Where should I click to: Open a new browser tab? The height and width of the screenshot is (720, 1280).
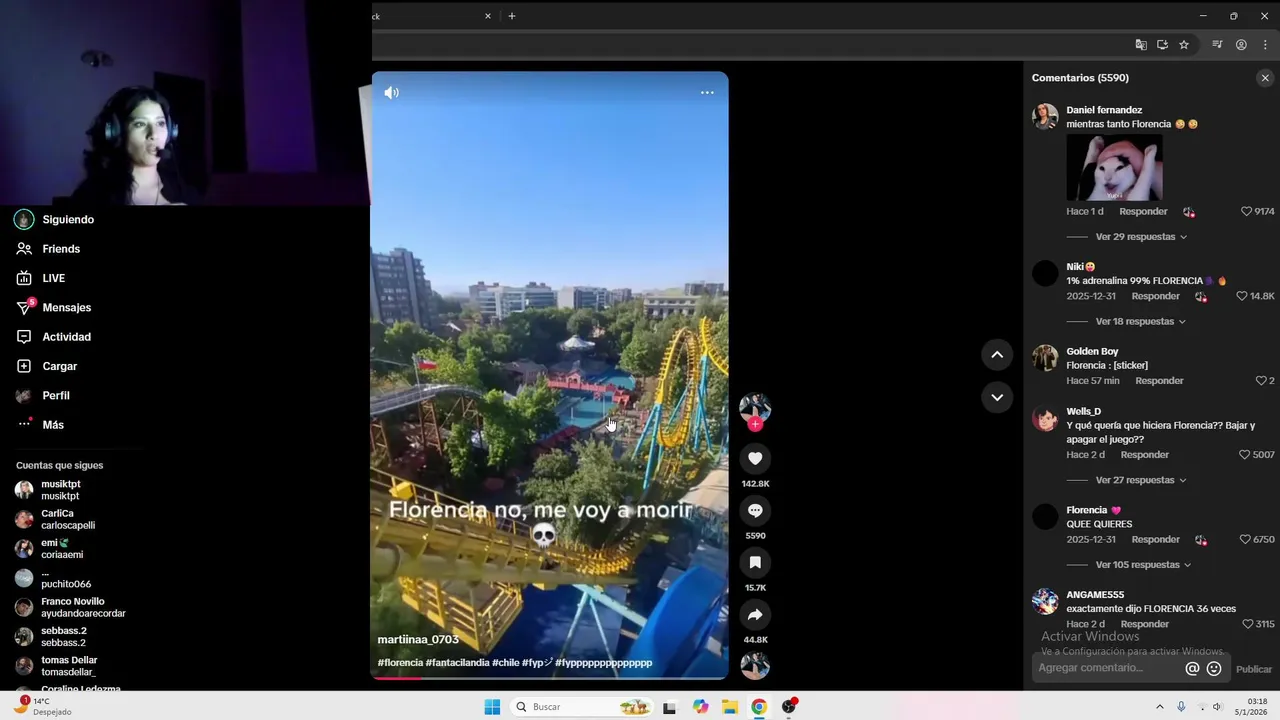pos(511,16)
